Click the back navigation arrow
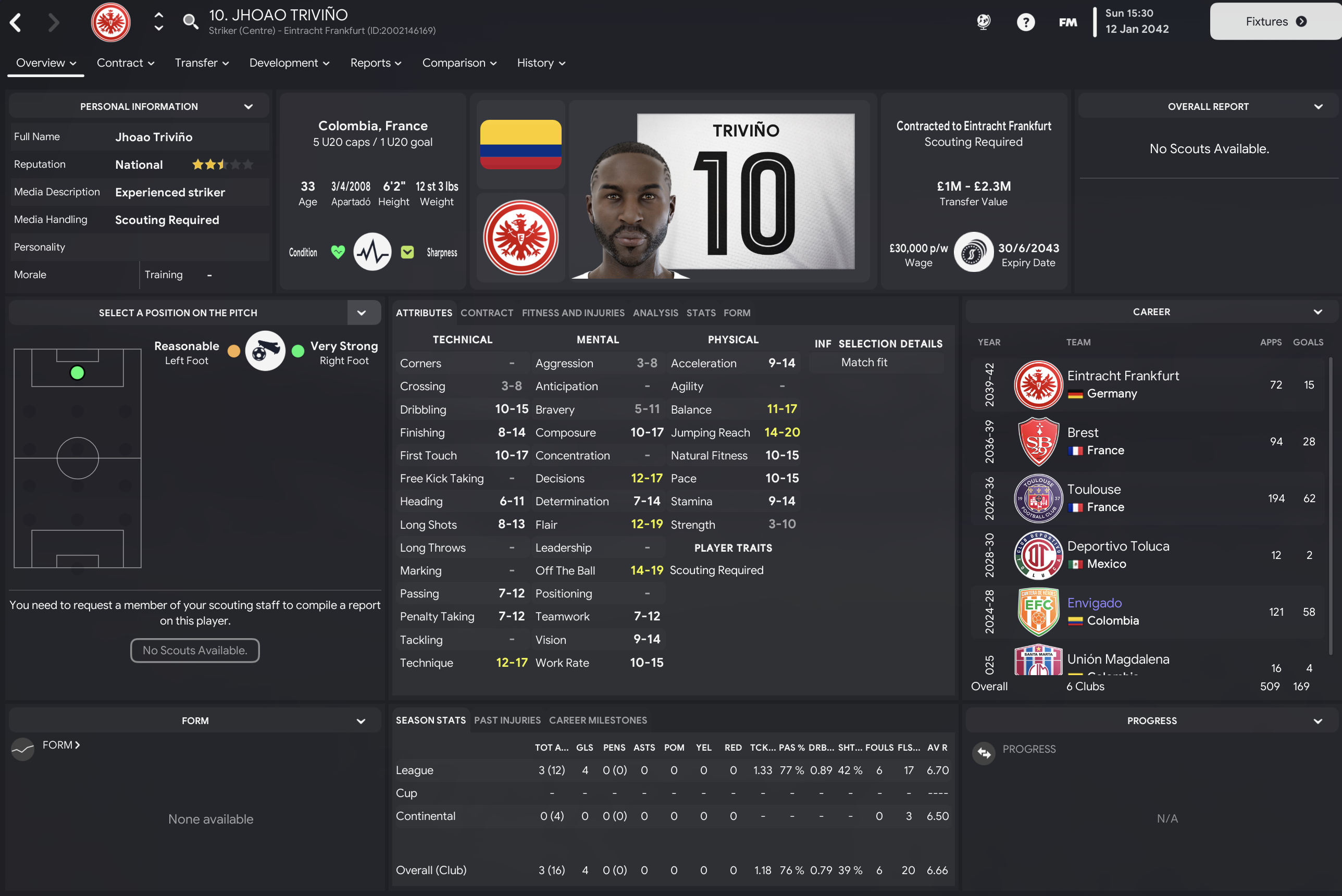Screen dimensions: 1342x896 click(x=16, y=23)
